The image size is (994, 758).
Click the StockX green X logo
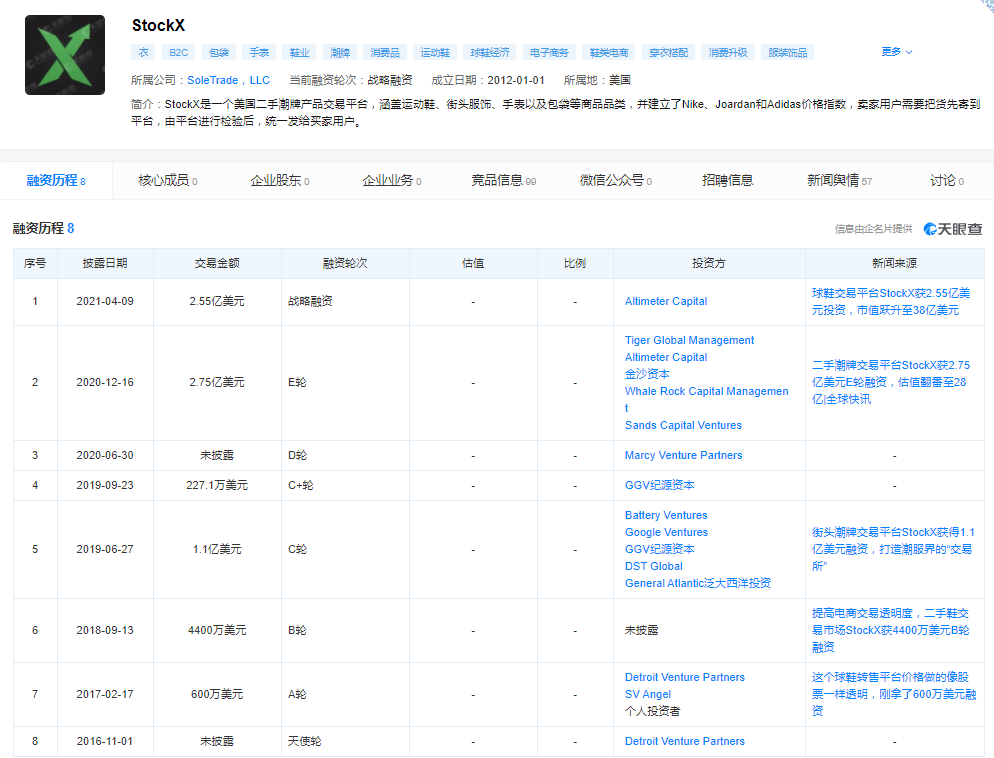(x=65, y=55)
